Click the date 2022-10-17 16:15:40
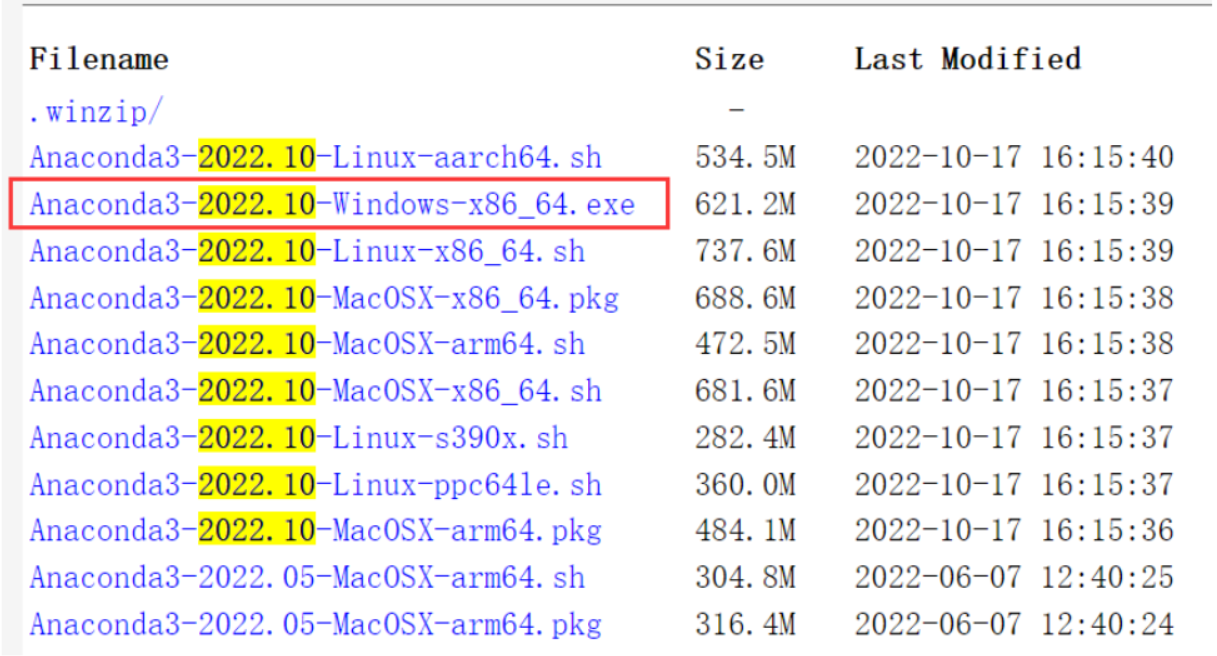 click(1014, 158)
